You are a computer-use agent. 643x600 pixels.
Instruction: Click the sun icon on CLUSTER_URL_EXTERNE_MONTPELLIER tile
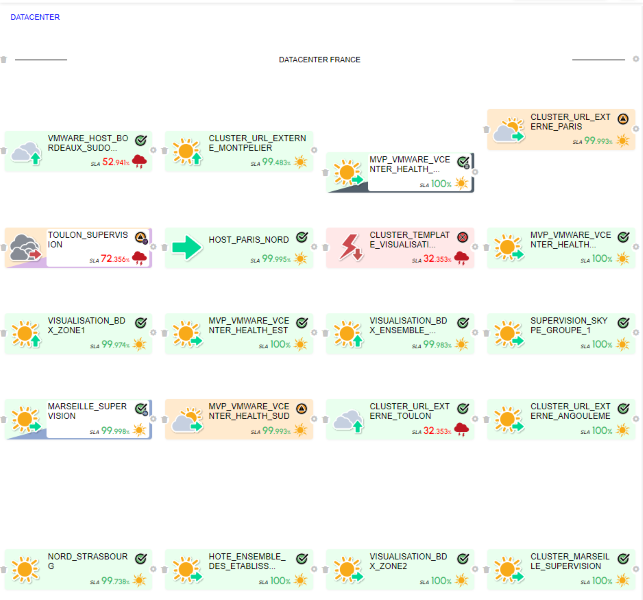pyautogui.click(x=186, y=152)
